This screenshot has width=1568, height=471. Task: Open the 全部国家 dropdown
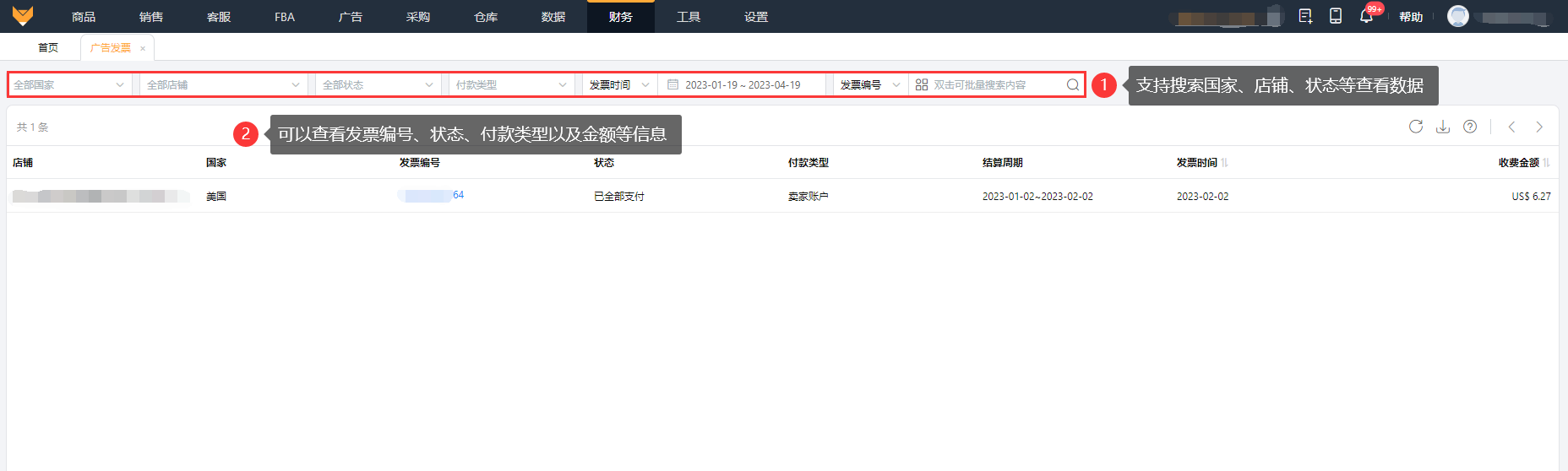click(x=69, y=84)
